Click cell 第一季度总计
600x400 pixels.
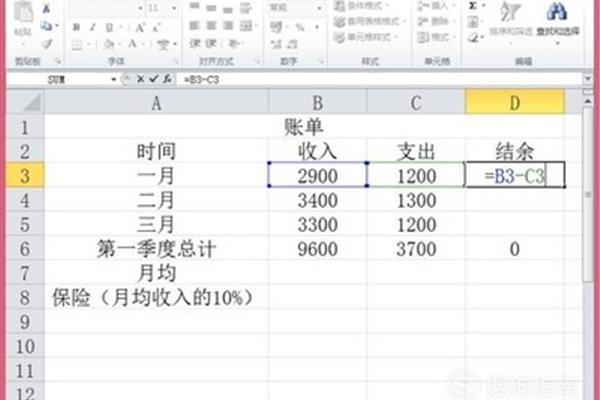tap(156, 249)
